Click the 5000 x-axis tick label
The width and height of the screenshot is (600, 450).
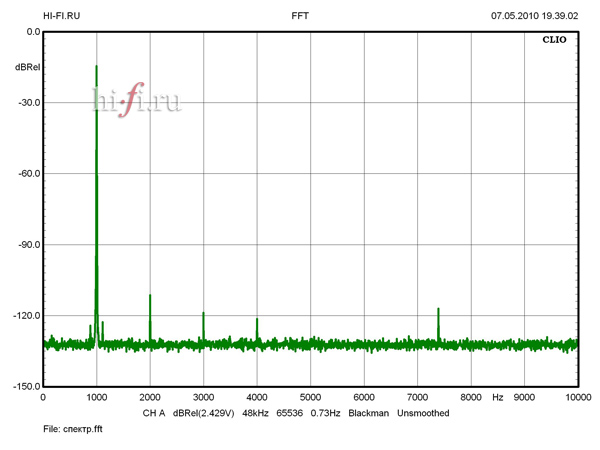[310, 397]
